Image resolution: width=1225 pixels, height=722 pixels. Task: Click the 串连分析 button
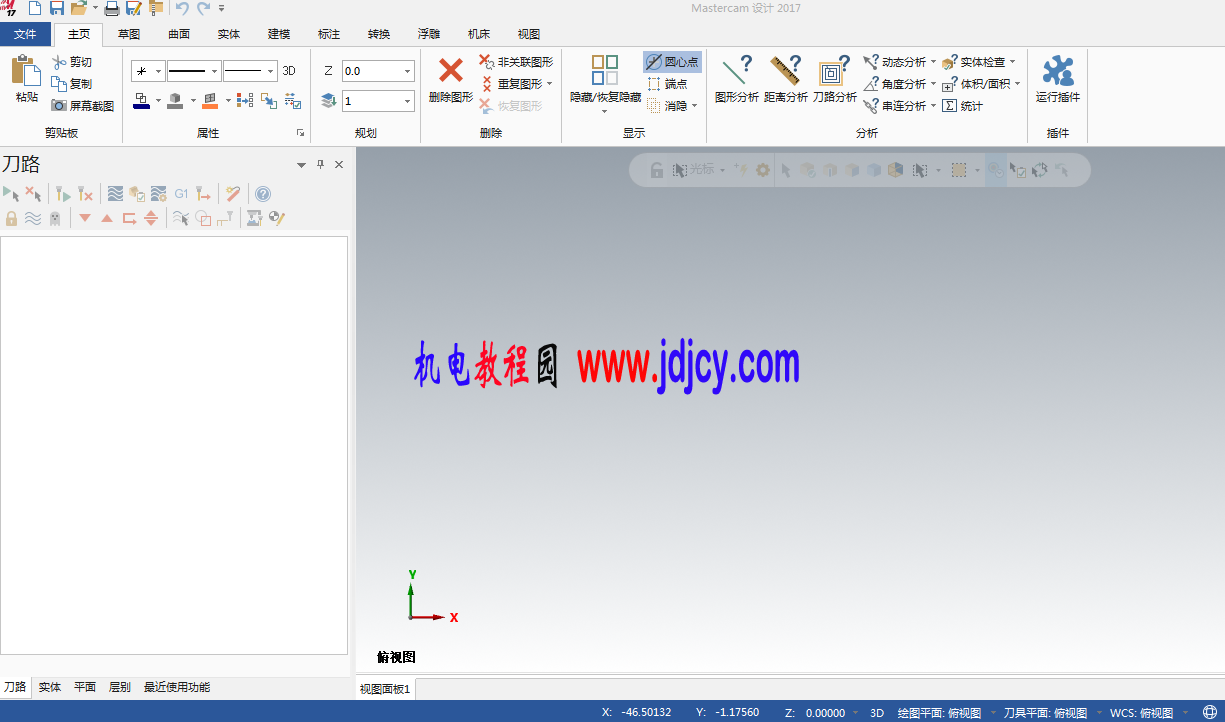click(895, 105)
